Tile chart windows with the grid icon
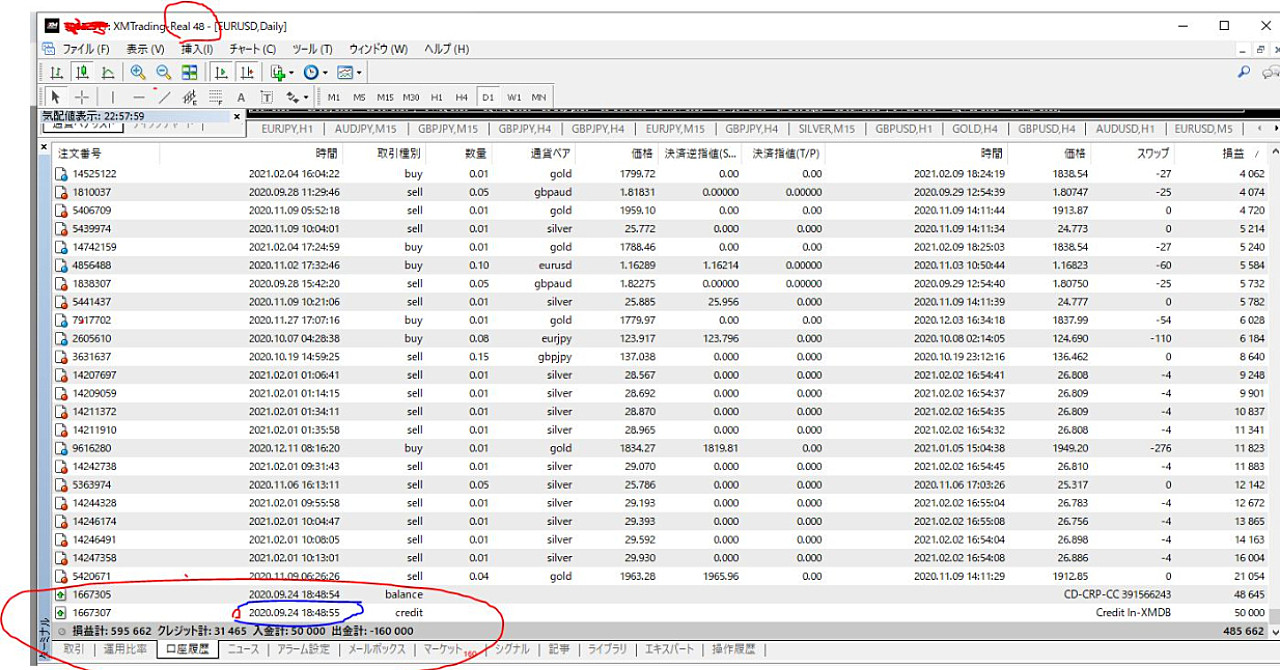The width and height of the screenshot is (1280, 670). [x=190, y=72]
